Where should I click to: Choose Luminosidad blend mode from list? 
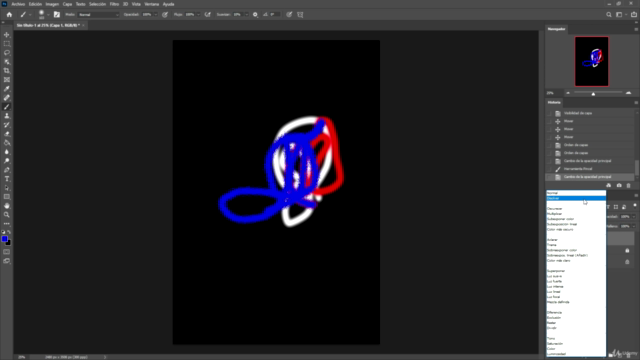[x=576, y=354]
